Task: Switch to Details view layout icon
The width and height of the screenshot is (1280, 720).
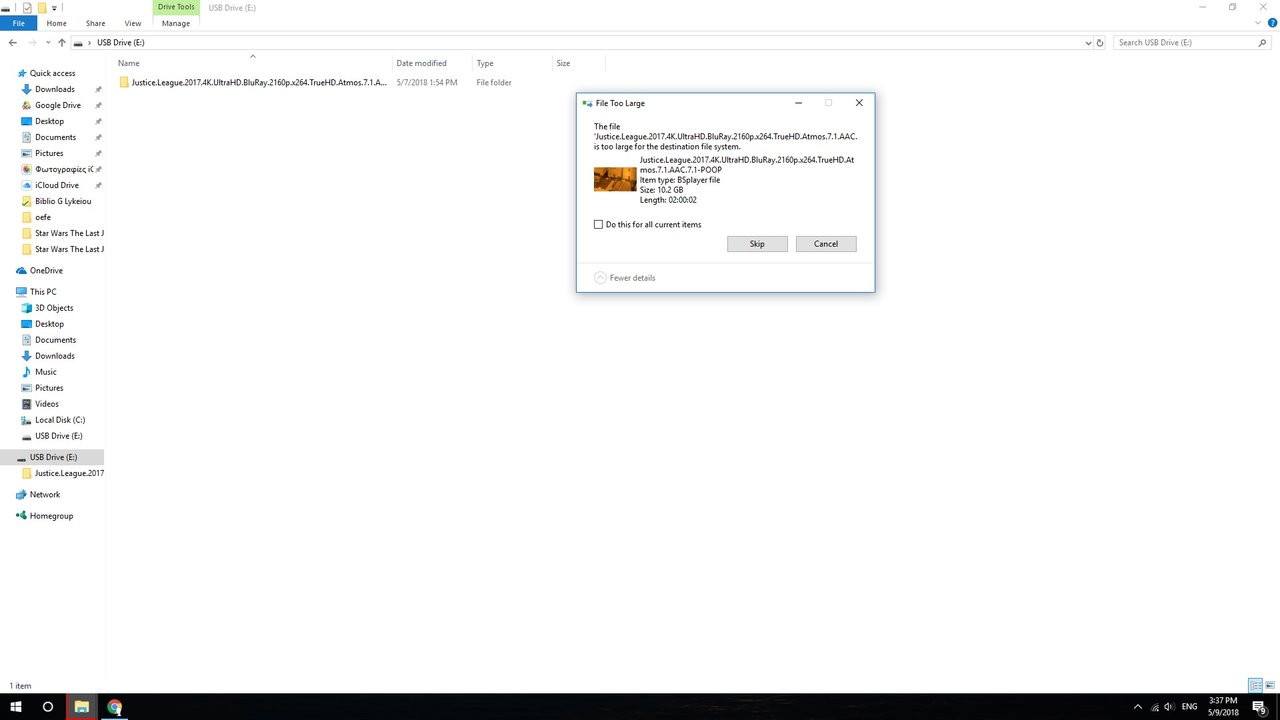Action: coord(1255,685)
